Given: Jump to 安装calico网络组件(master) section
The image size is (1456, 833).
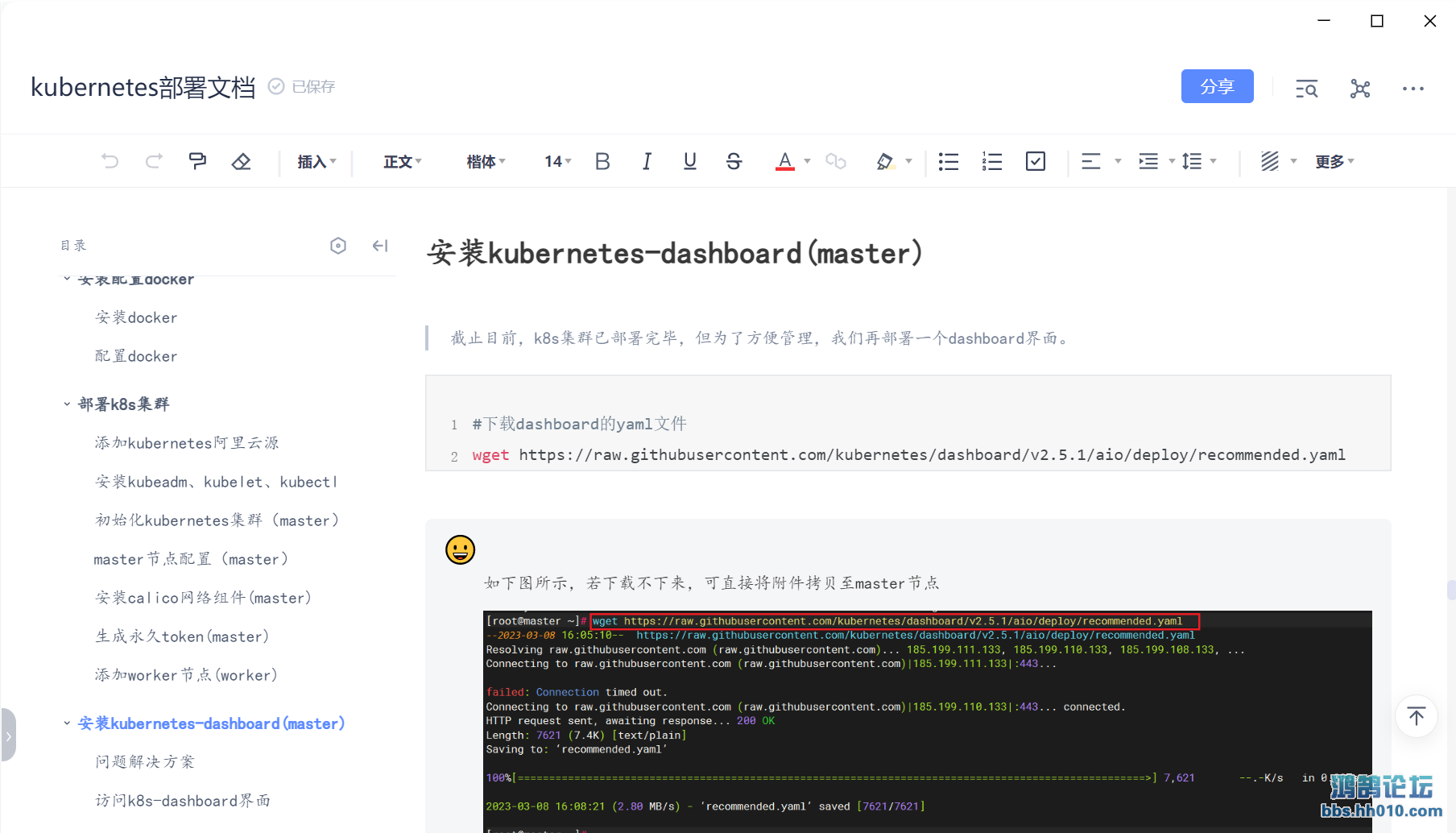Looking at the screenshot, I should pos(204,598).
